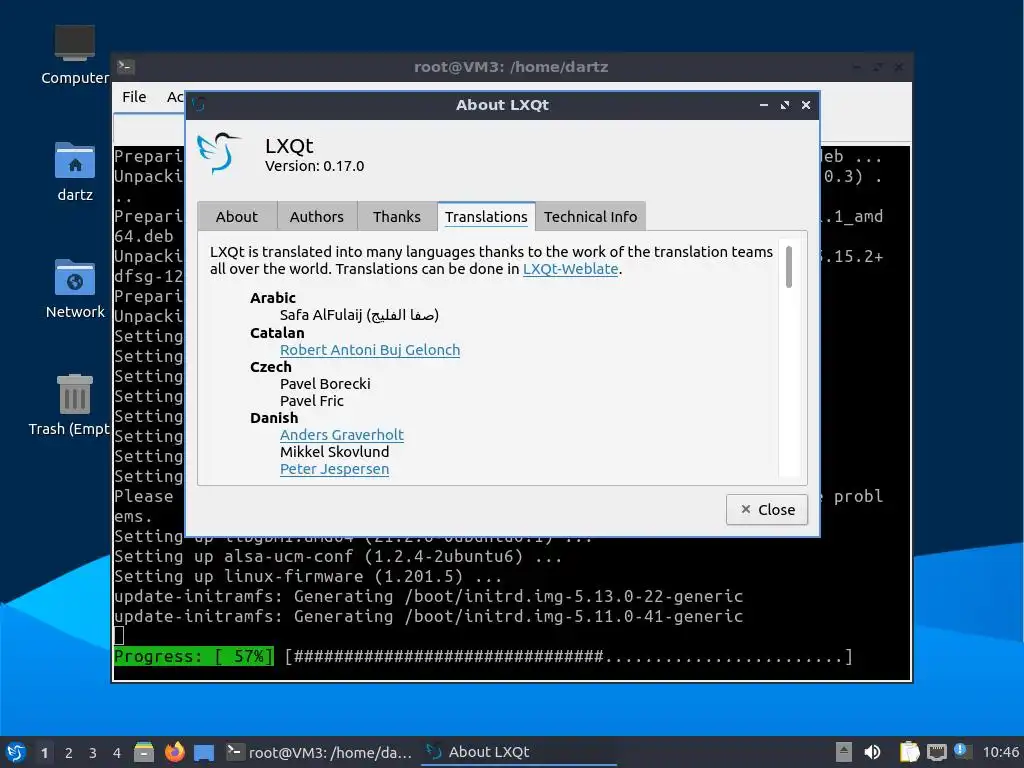
Task: Click the LXQt hummingbird logo
Action: [218, 153]
